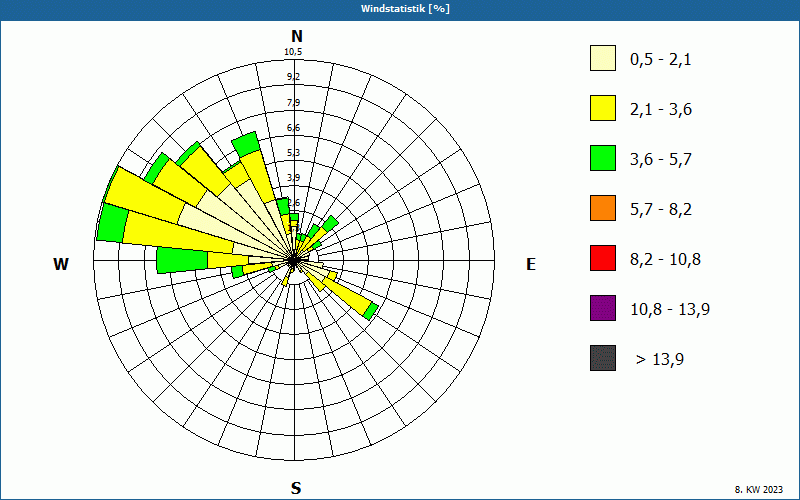This screenshot has height=500, width=800.
Task: Click the yellow 2,1 - 3,6 legend swatch
Action: (x=603, y=108)
